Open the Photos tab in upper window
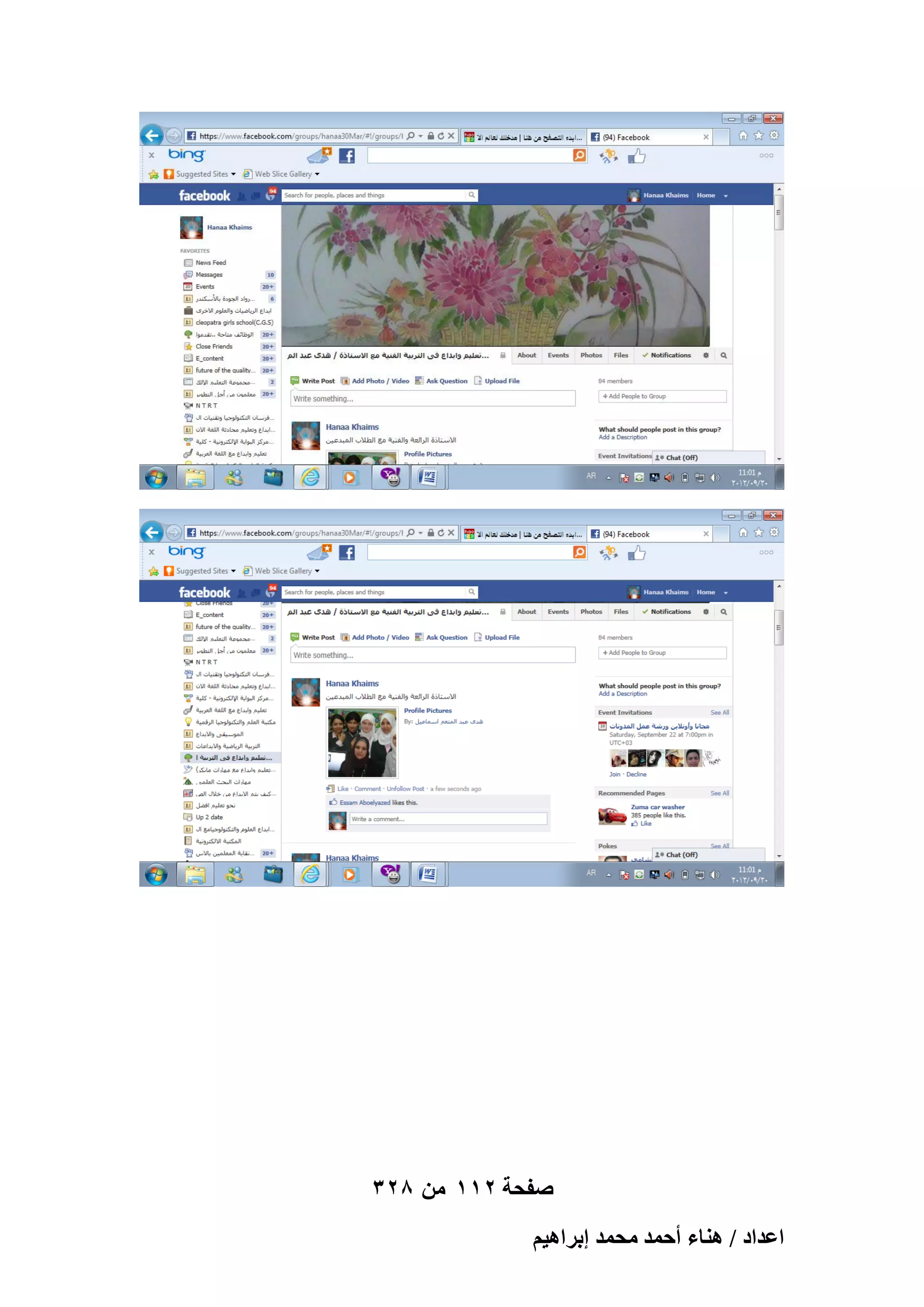 click(591, 355)
